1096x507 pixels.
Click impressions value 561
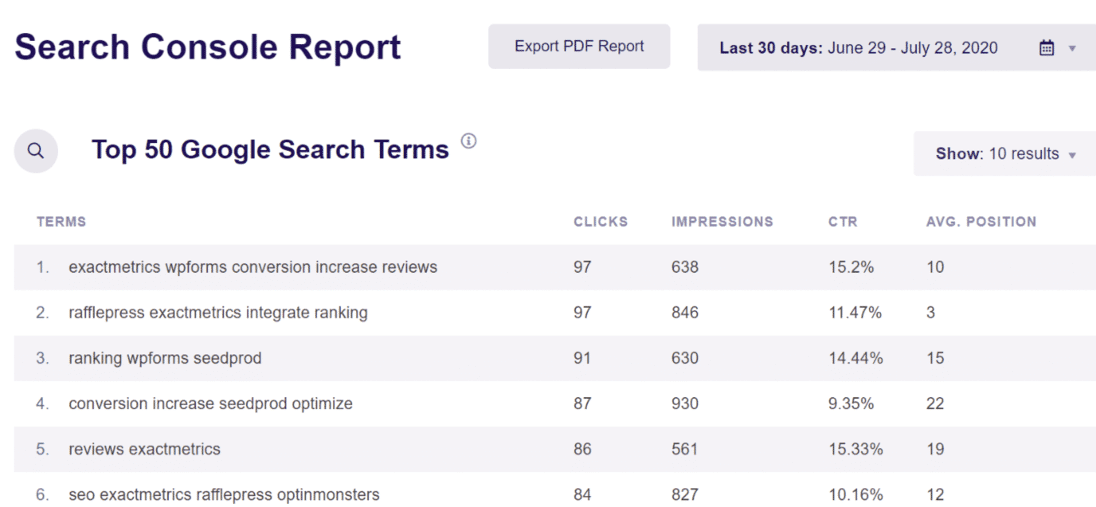(685, 449)
